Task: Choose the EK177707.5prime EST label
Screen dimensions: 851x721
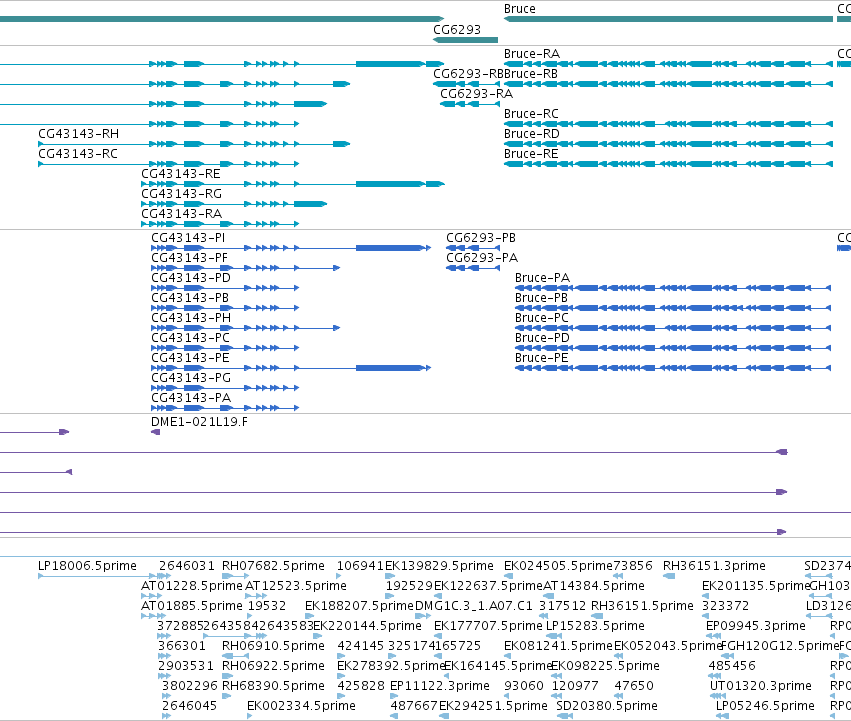Action: click(x=488, y=625)
